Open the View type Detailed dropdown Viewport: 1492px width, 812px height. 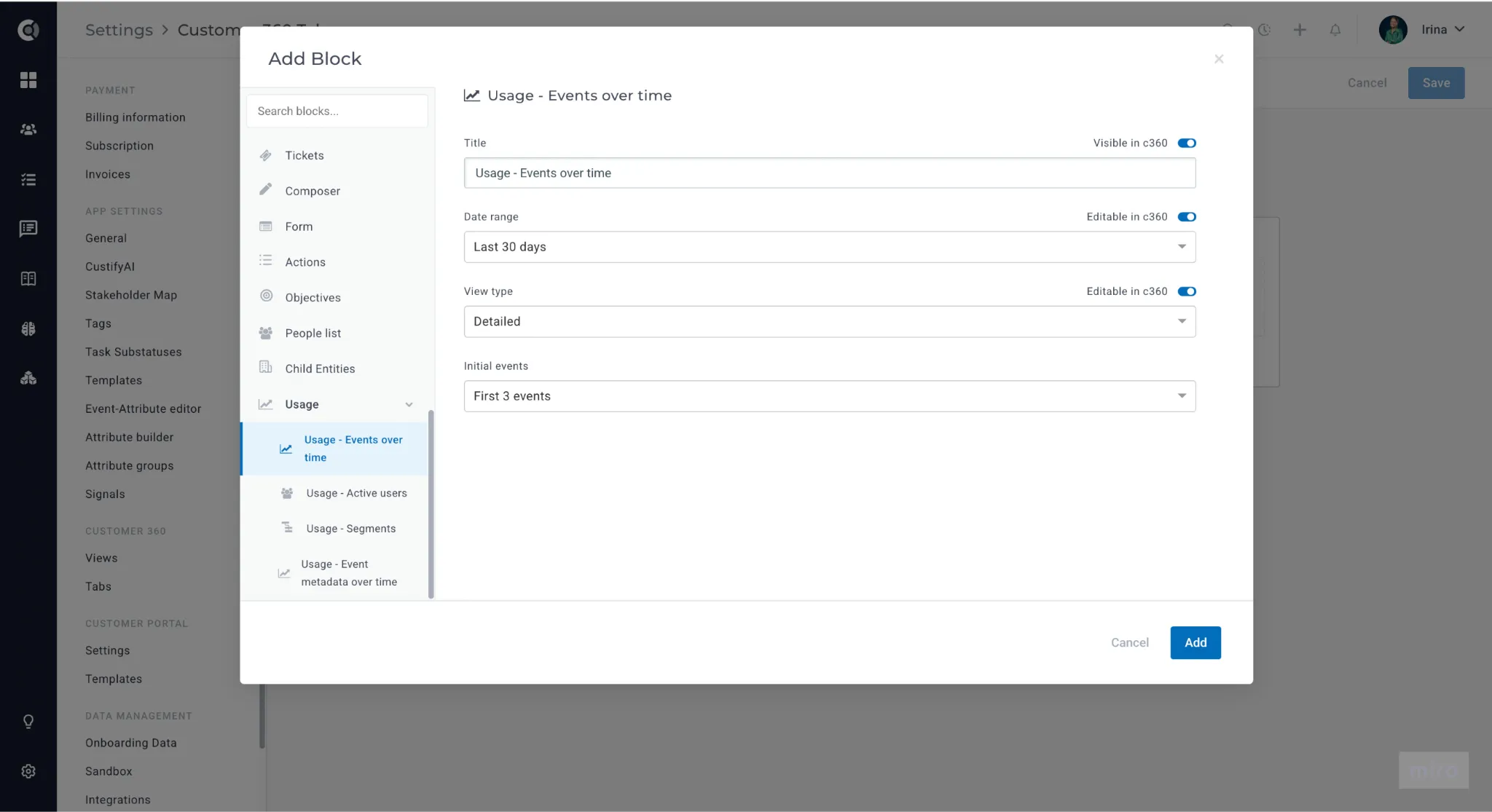pyautogui.click(x=829, y=321)
